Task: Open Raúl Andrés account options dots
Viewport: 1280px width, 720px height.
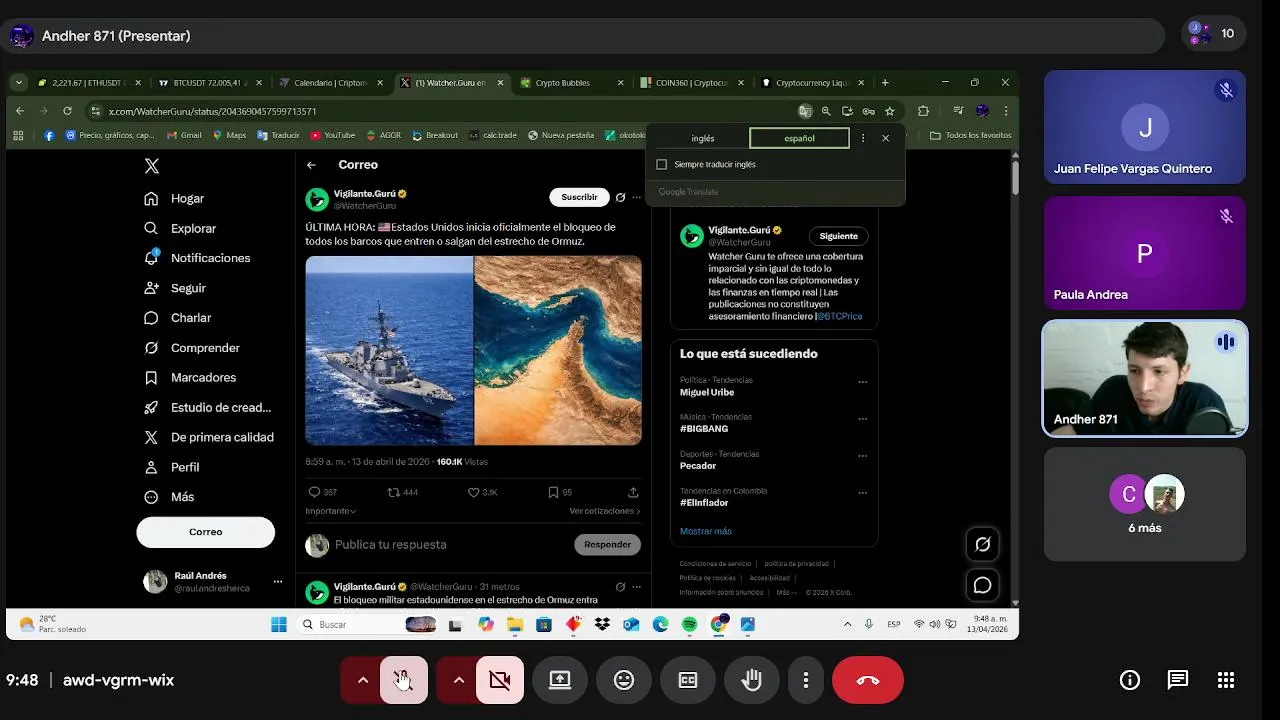Action: 278,582
